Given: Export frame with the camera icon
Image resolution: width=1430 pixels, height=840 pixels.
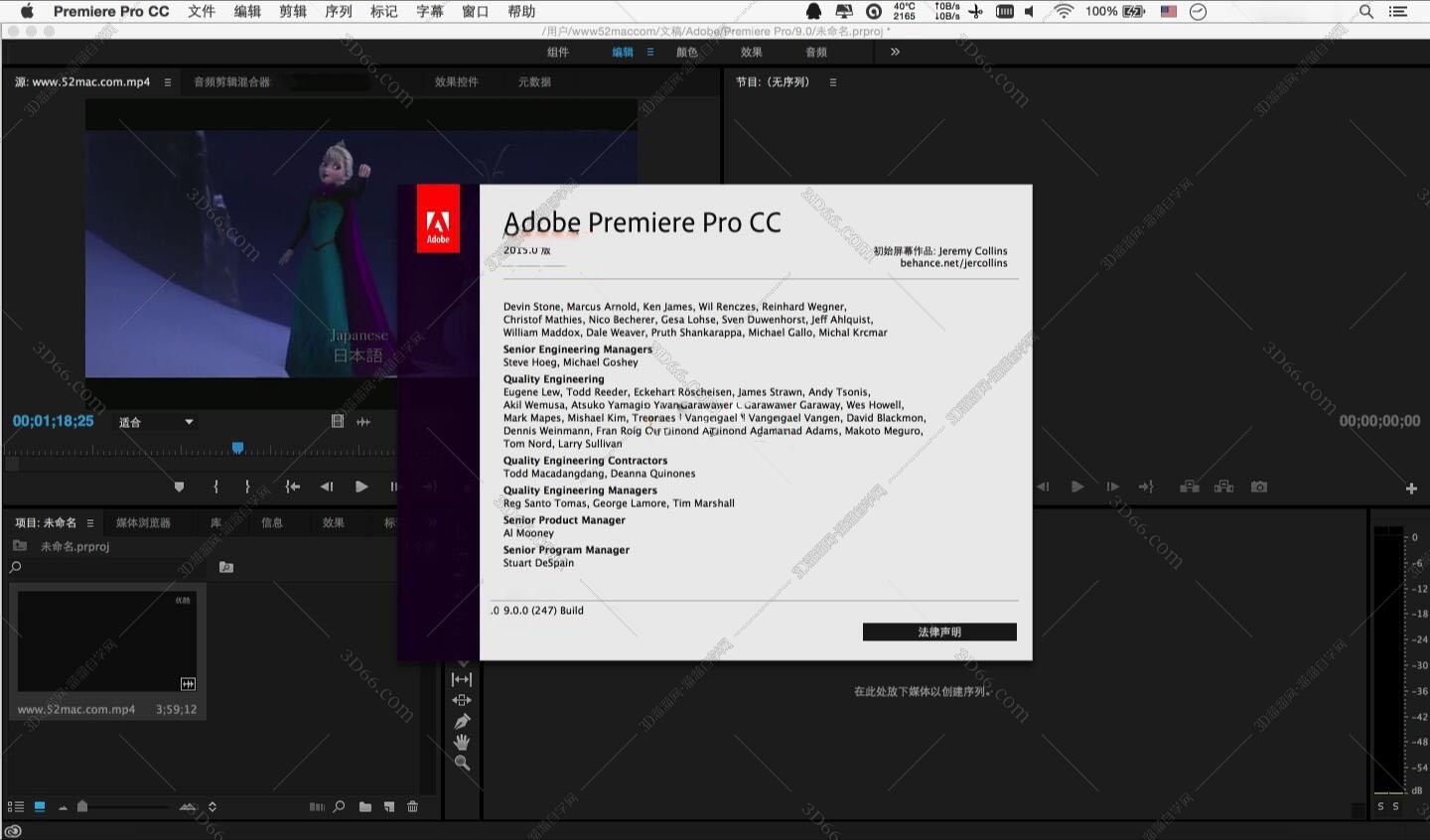Looking at the screenshot, I should coord(1259,487).
